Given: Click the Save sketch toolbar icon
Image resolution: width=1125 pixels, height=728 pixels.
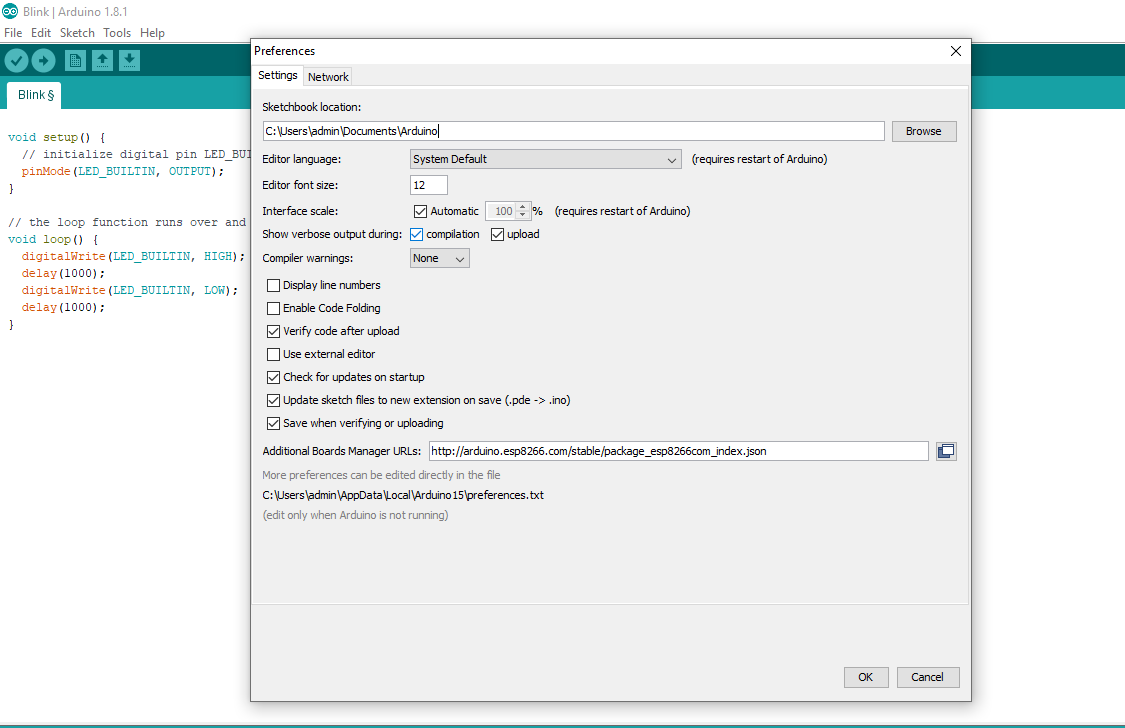Looking at the screenshot, I should [x=129, y=60].
